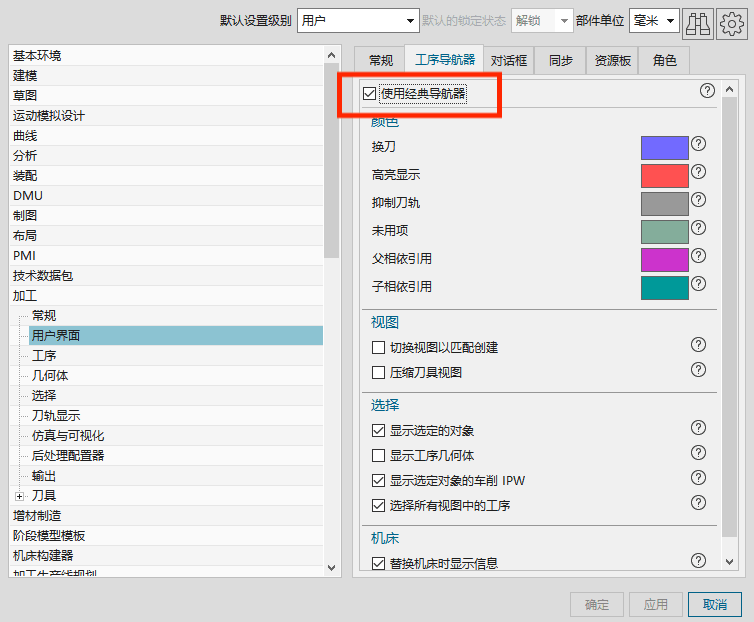
Task: Select 机床构建器 in category list
Action: tap(43, 556)
